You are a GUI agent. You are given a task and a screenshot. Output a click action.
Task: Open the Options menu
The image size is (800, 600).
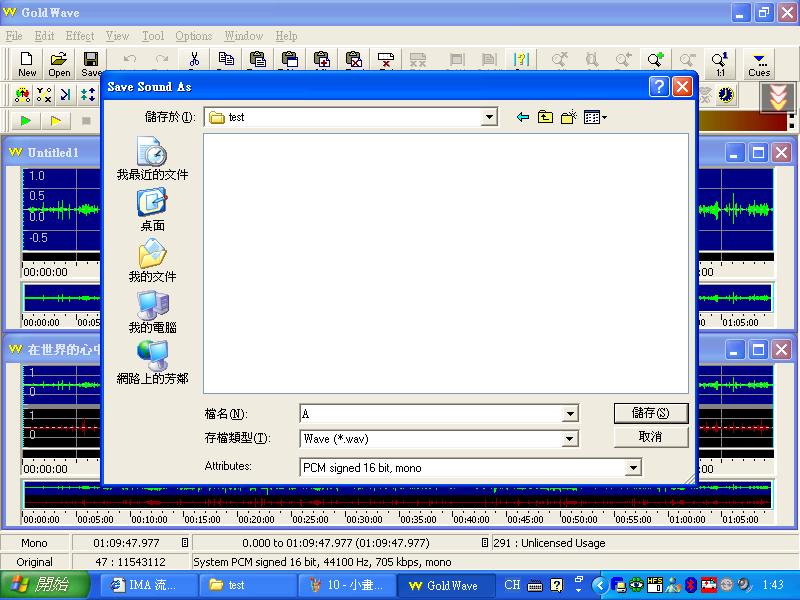click(x=194, y=36)
